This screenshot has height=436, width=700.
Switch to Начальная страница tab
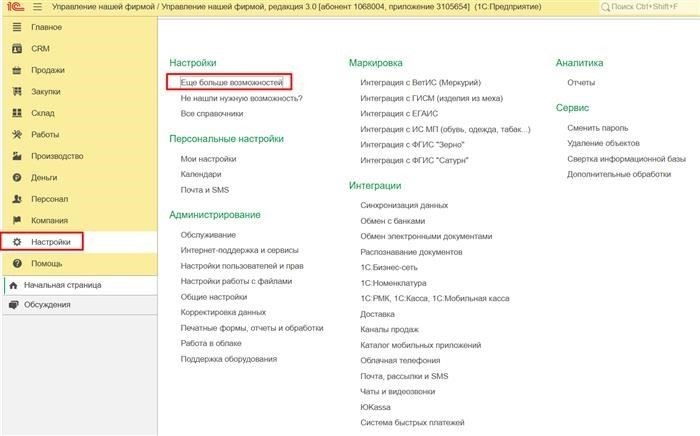[80, 285]
